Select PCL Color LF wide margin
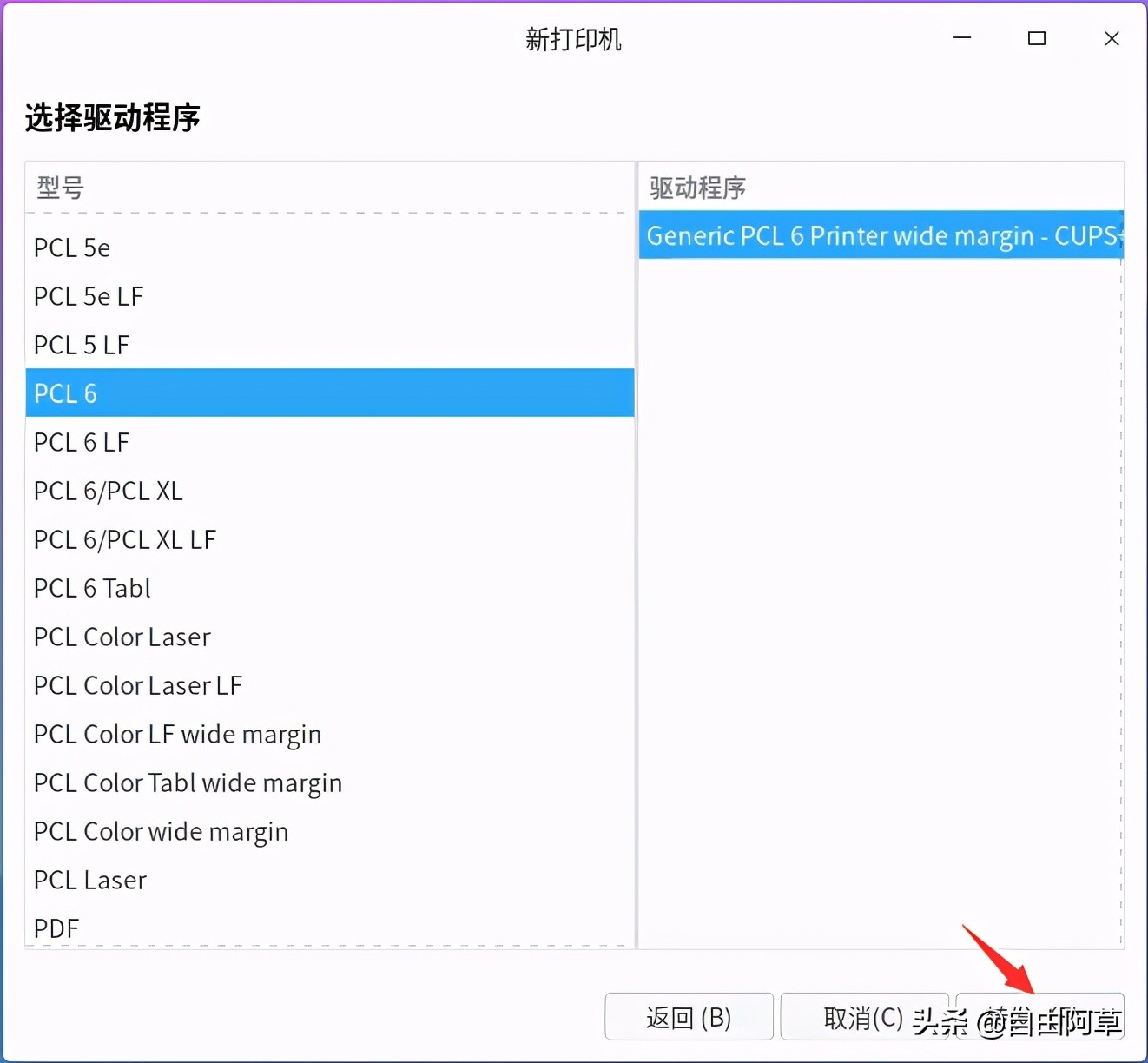The image size is (1148, 1063). click(176, 734)
